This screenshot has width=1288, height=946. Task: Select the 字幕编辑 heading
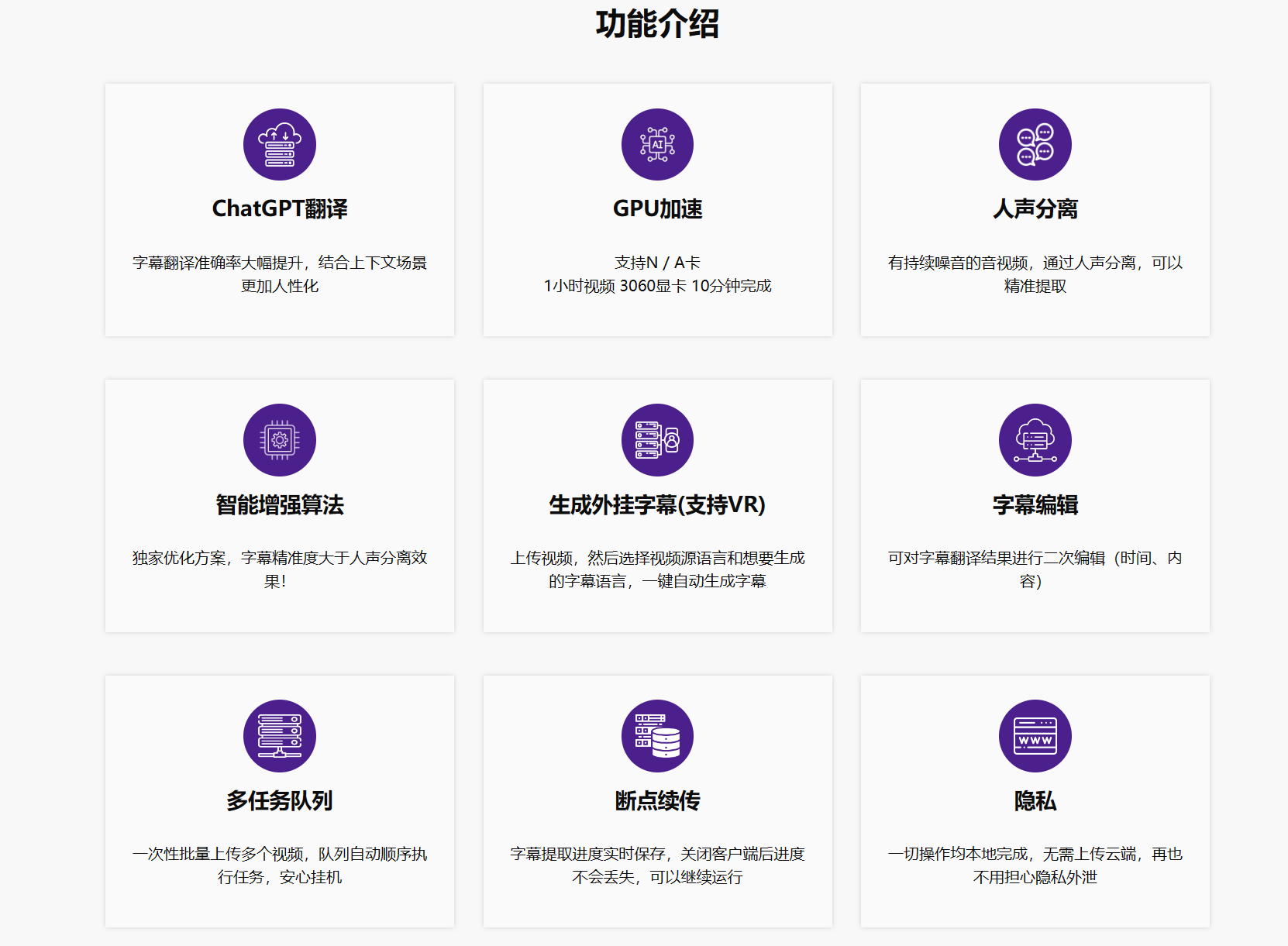[x=1035, y=505]
